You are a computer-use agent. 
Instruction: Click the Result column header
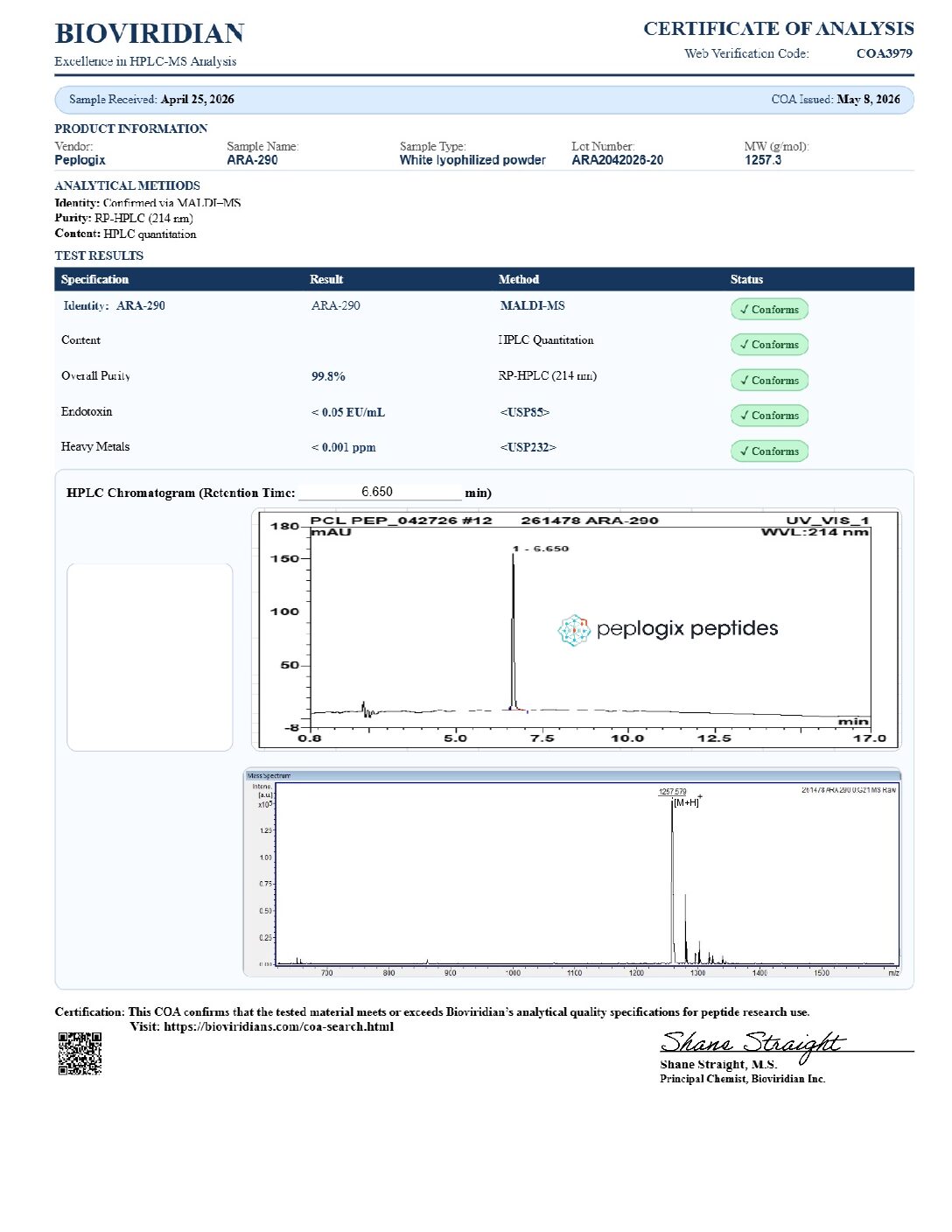click(x=326, y=280)
